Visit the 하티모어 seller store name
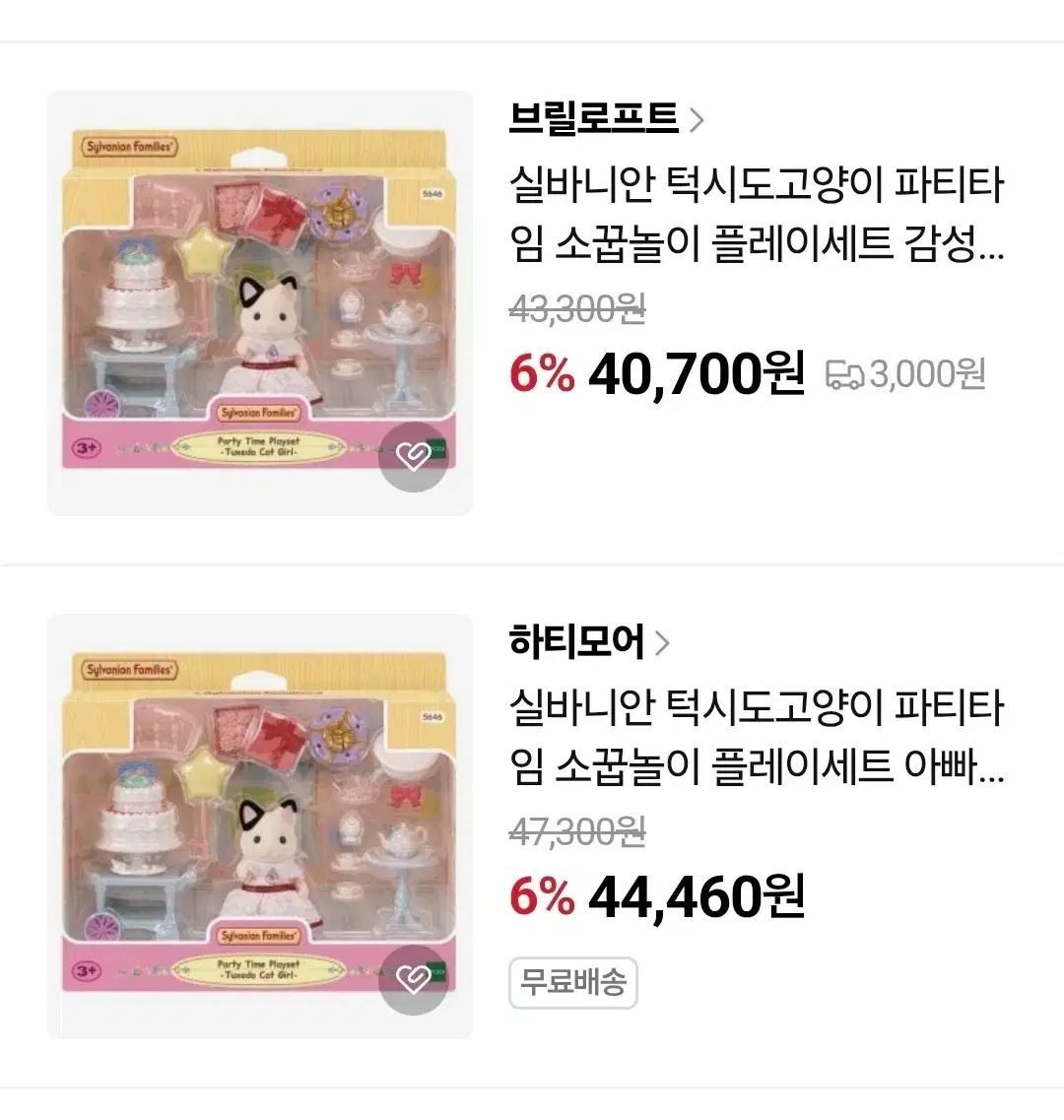Viewport: 1064px width, 1120px height. pyautogui.click(x=576, y=641)
